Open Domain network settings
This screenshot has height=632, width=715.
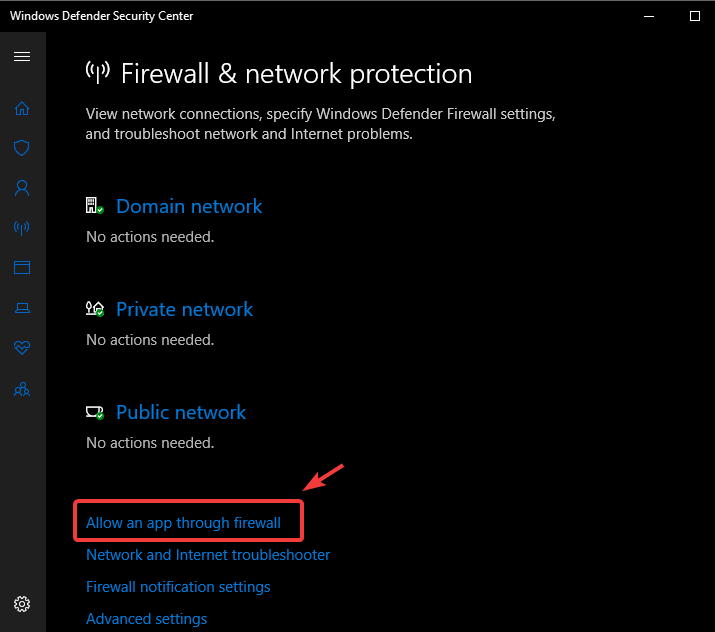(x=189, y=207)
